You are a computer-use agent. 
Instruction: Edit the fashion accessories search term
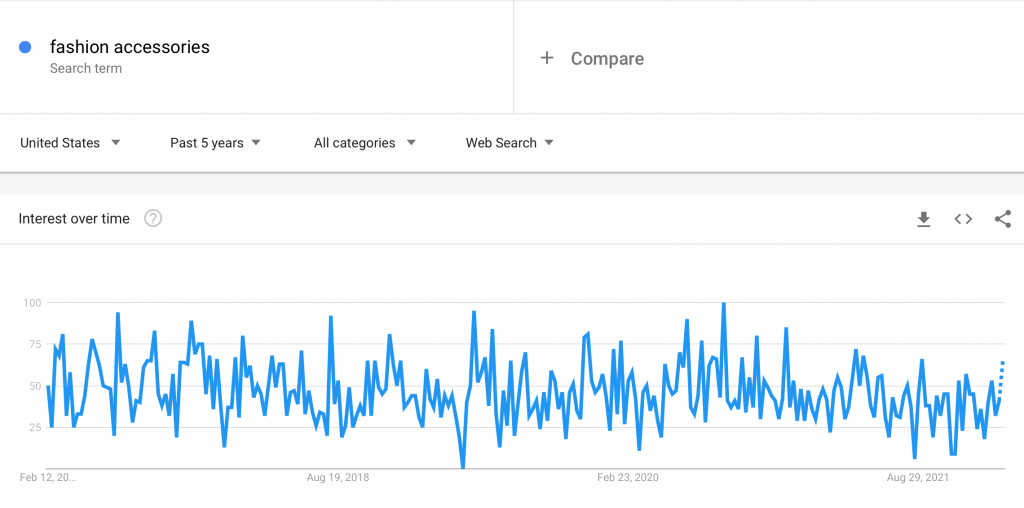[x=130, y=47]
